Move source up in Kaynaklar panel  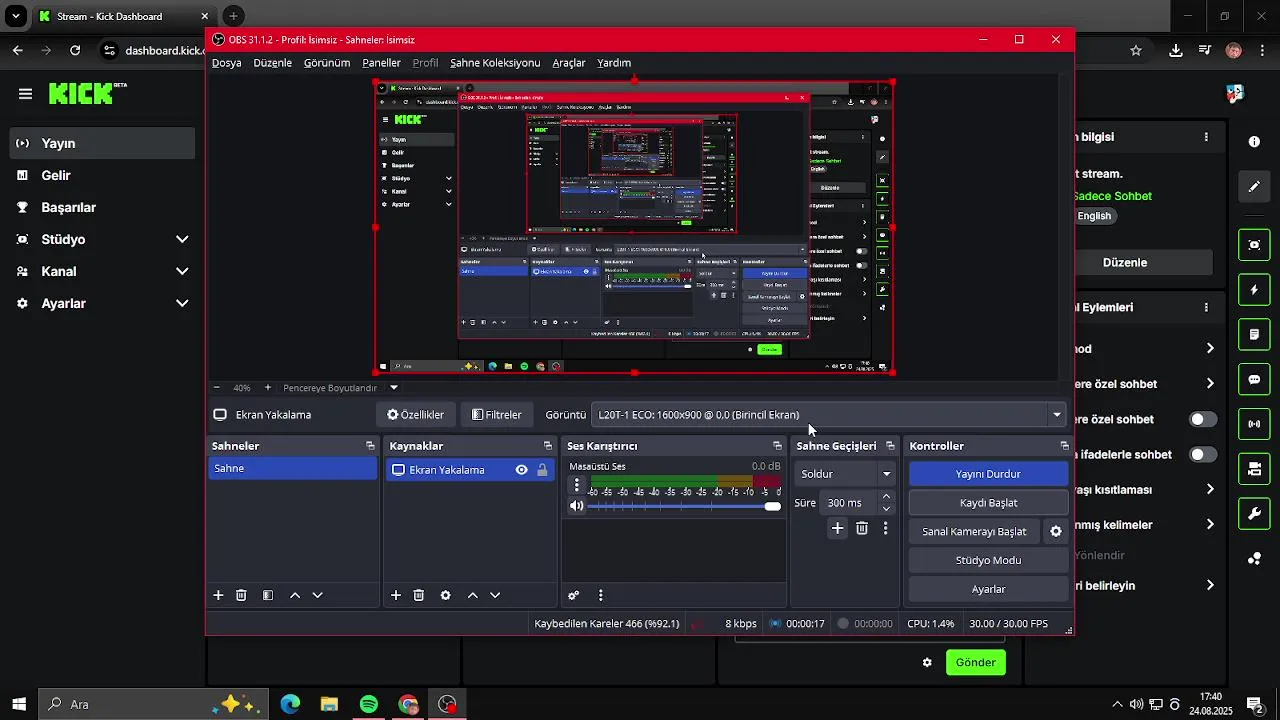tap(473, 595)
